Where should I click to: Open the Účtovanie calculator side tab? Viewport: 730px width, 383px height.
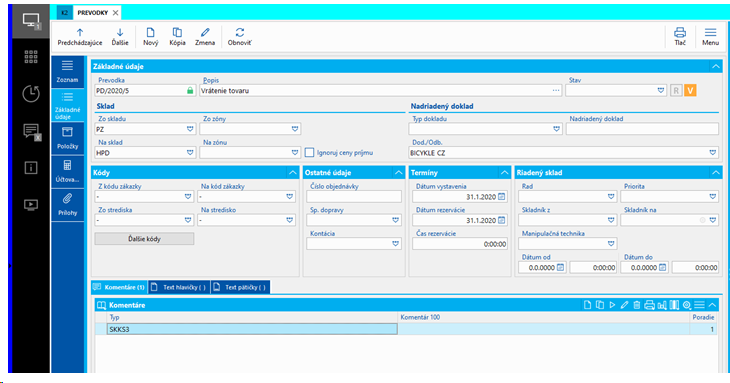click(x=68, y=171)
